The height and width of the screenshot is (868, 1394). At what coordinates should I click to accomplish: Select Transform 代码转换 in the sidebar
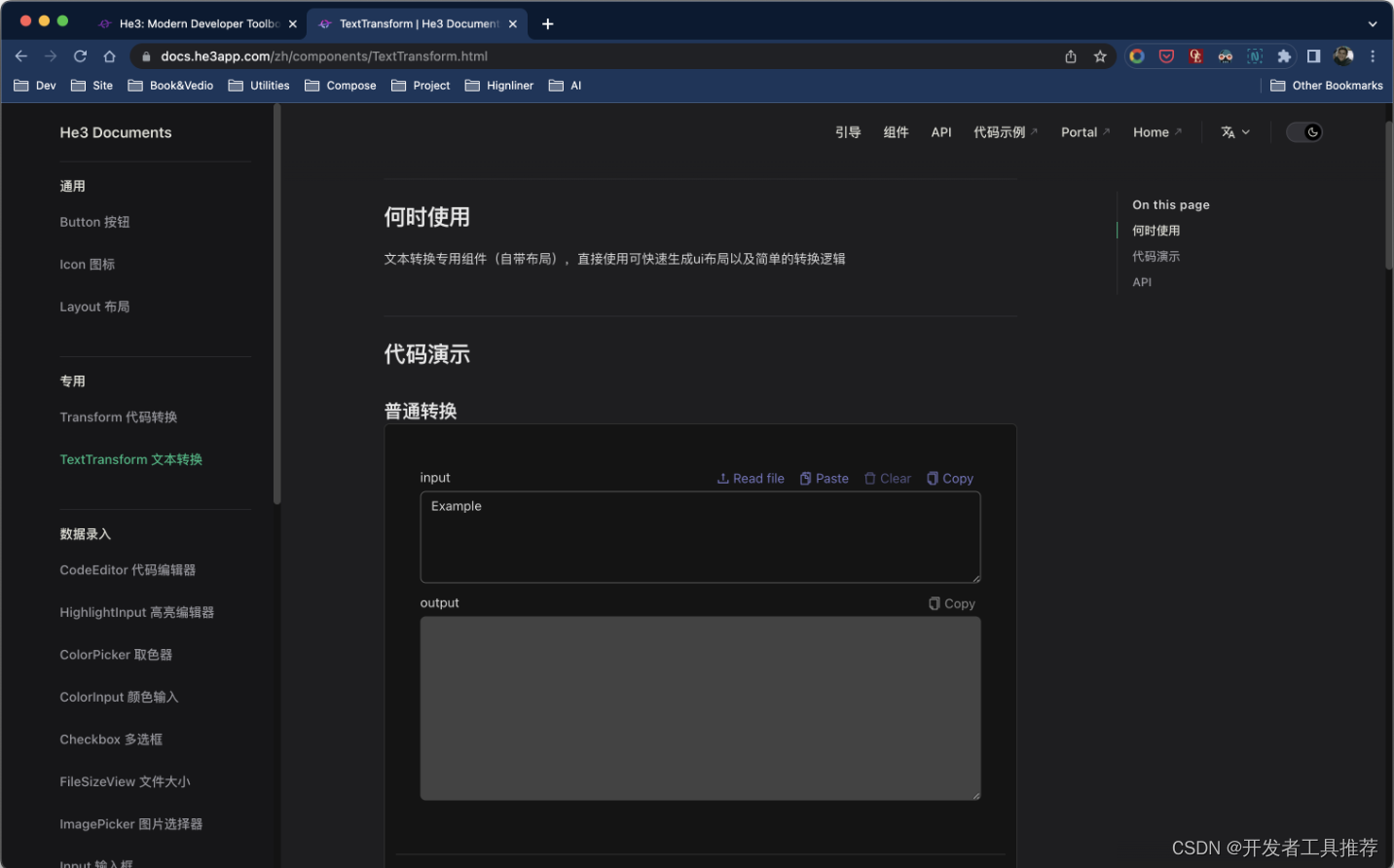118,416
